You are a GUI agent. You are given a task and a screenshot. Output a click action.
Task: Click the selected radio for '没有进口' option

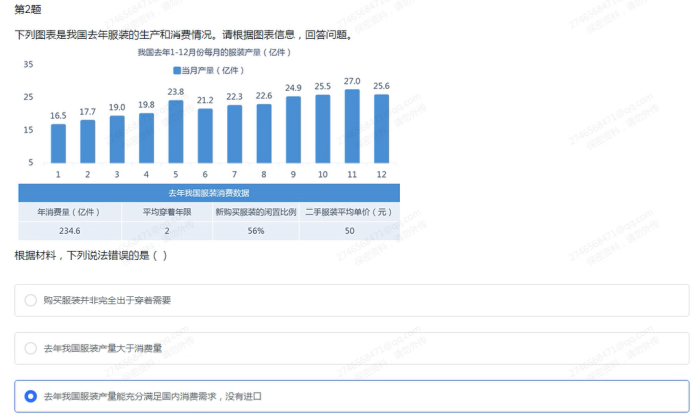[31, 396]
